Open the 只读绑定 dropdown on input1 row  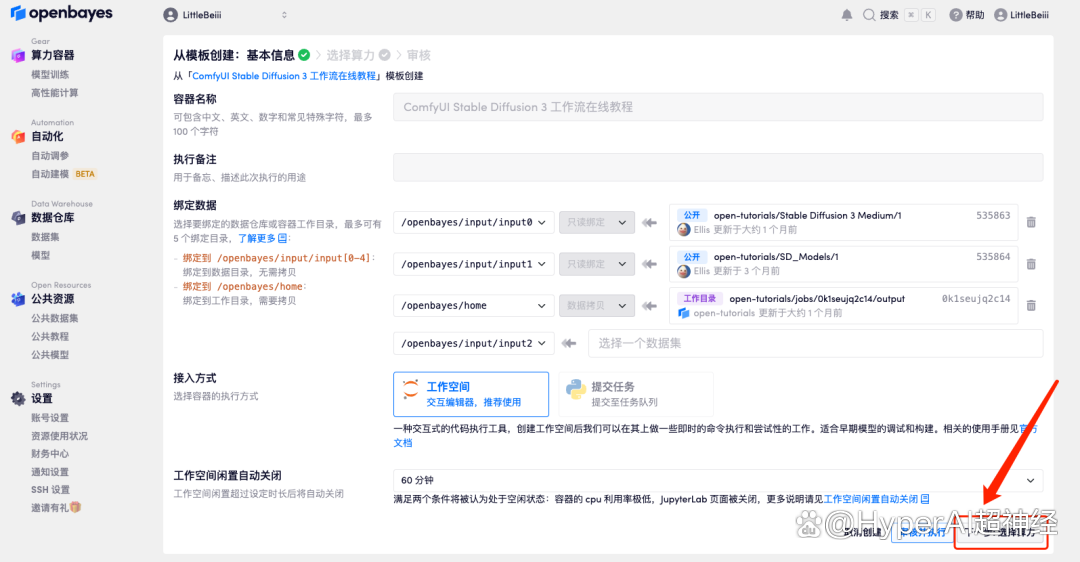tap(596, 264)
